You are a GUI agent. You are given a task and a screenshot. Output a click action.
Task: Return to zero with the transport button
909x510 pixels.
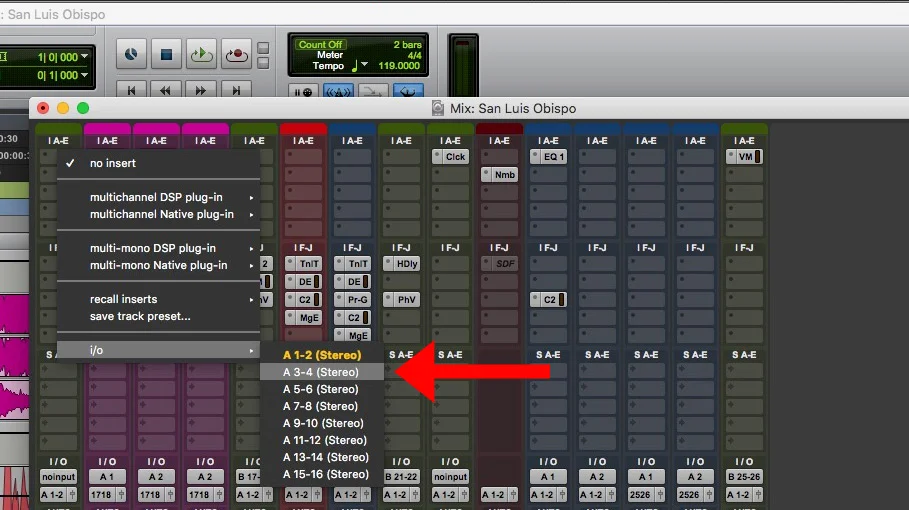131,90
